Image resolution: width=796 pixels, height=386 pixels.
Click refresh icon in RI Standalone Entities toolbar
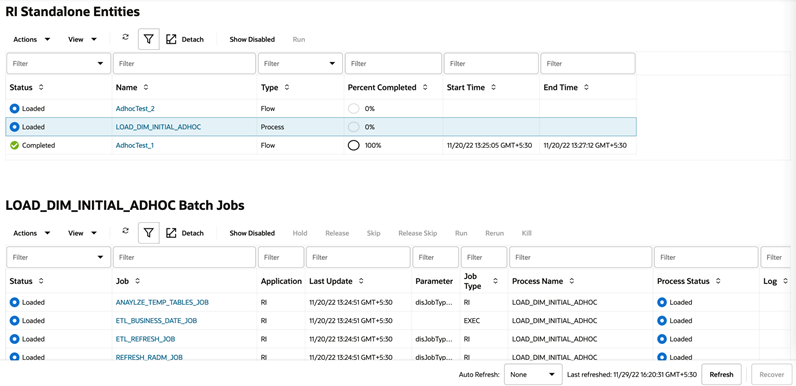click(x=126, y=37)
